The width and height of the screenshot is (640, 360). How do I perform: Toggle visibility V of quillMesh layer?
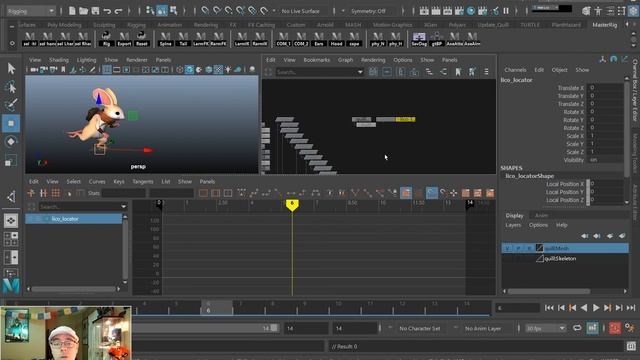(507, 248)
